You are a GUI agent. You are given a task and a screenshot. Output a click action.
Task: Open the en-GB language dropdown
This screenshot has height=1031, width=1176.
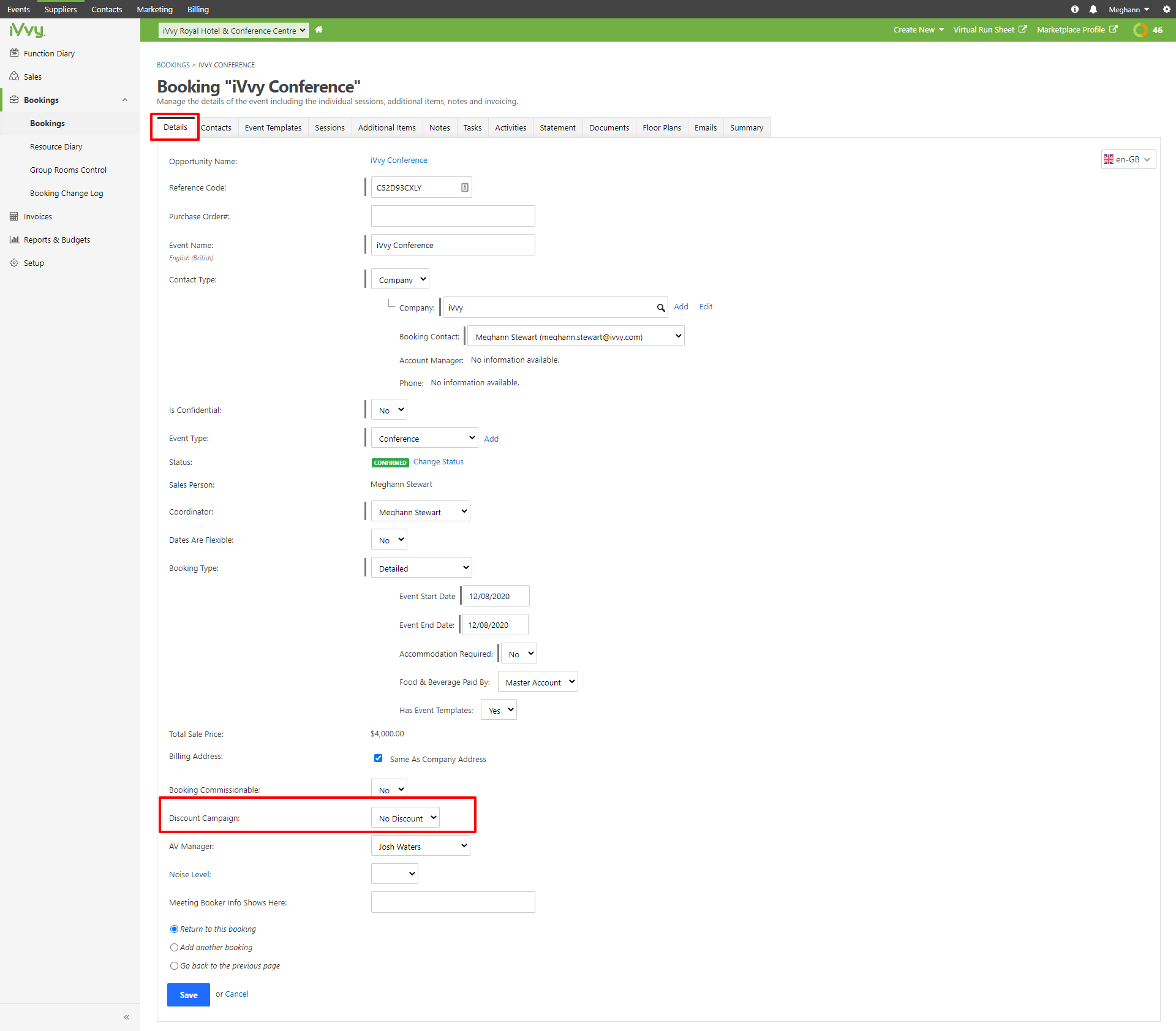pyautogui.click(x=1128, y=159)
